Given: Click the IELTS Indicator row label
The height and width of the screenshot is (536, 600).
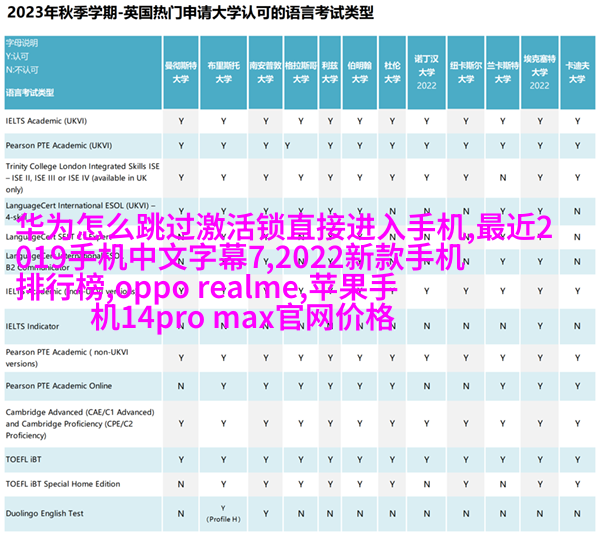Looking at the screenshot, I should [33, 326].
